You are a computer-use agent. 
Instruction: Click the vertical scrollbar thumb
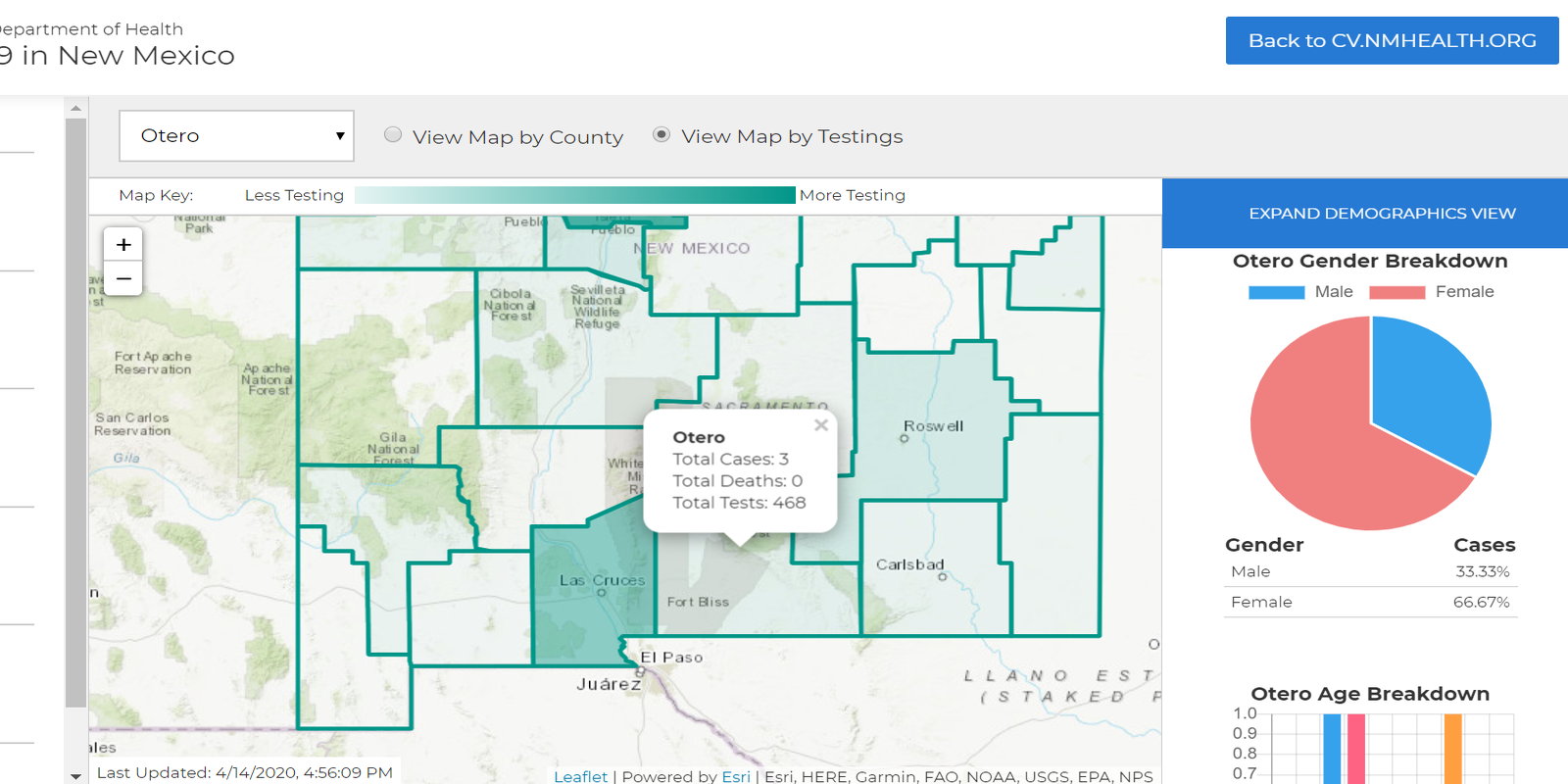click(75, 412)
